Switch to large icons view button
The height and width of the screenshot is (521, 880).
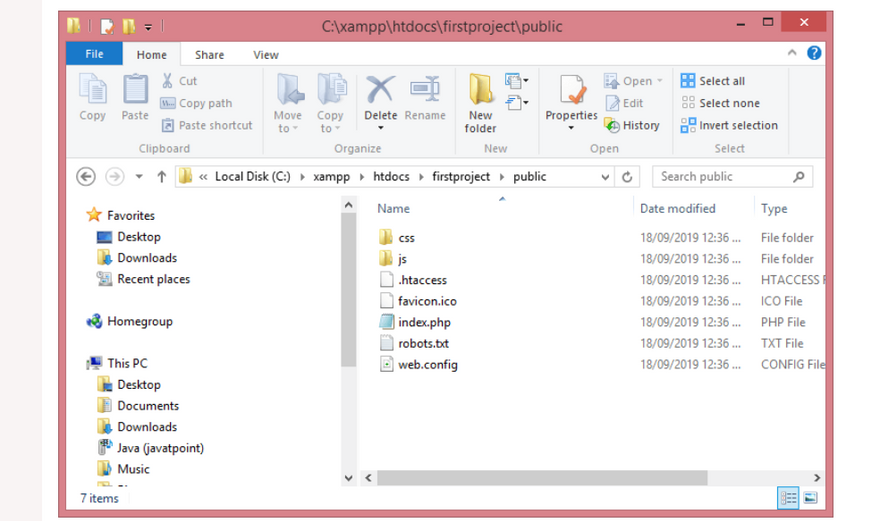tap(810, 497)
